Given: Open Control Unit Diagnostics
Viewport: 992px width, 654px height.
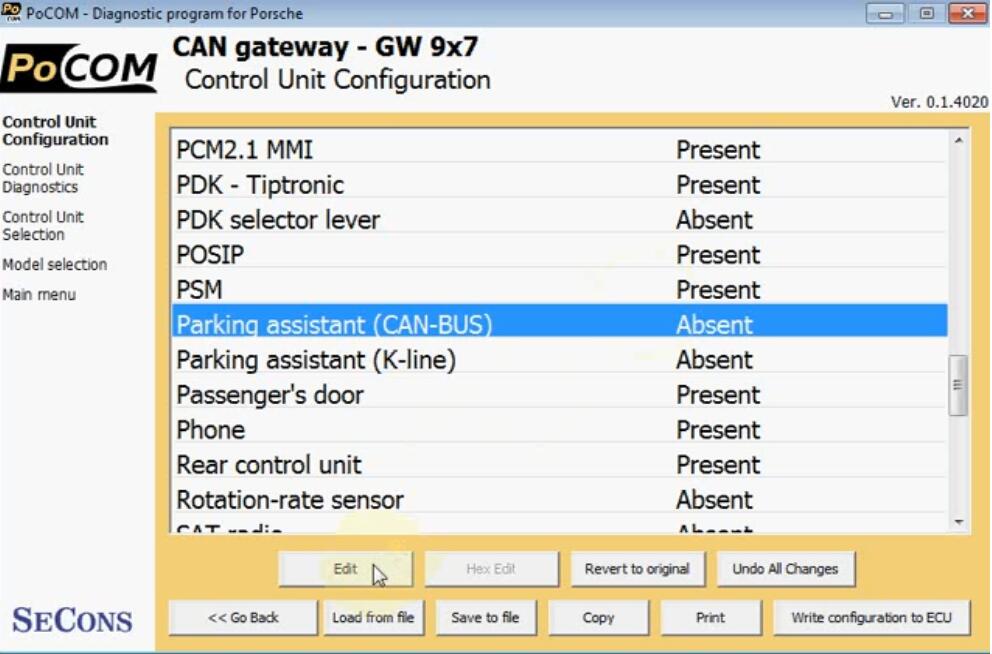Looking at the screenshot, I should coord(42,178).
